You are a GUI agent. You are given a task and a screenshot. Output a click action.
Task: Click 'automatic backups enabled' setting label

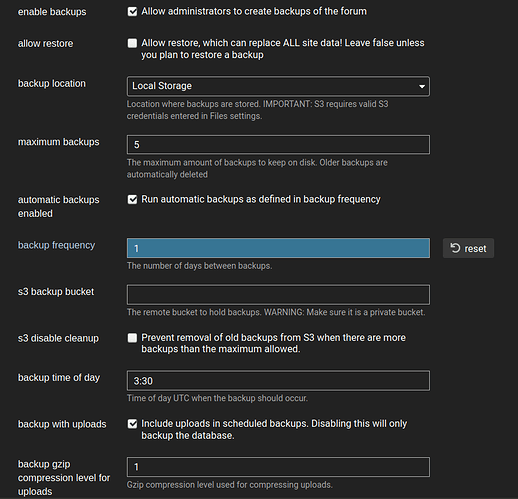click(59, 207)
